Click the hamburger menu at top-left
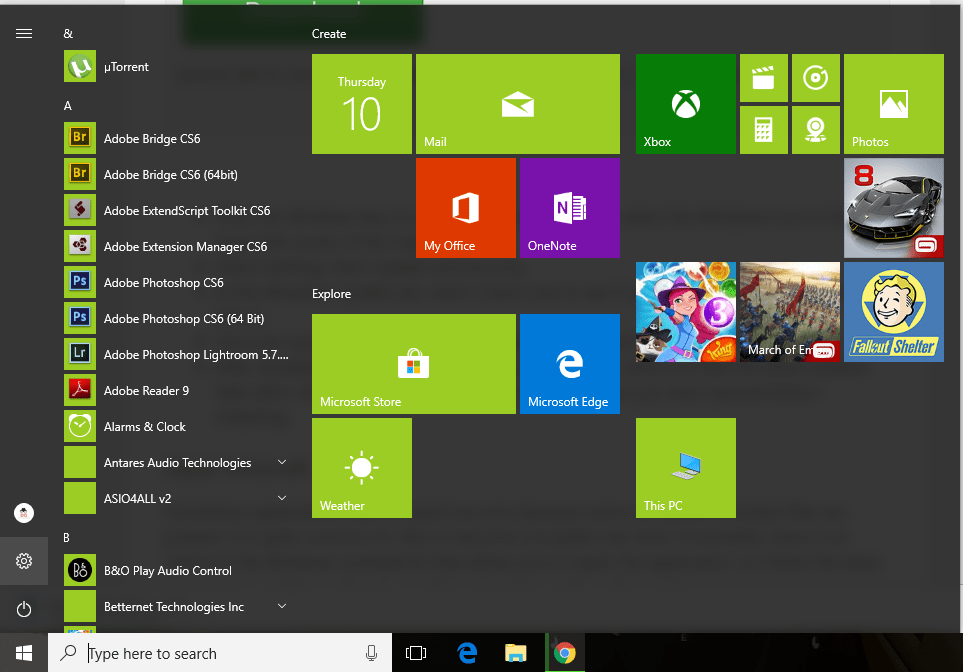963x672 pixels. [24, 33]
